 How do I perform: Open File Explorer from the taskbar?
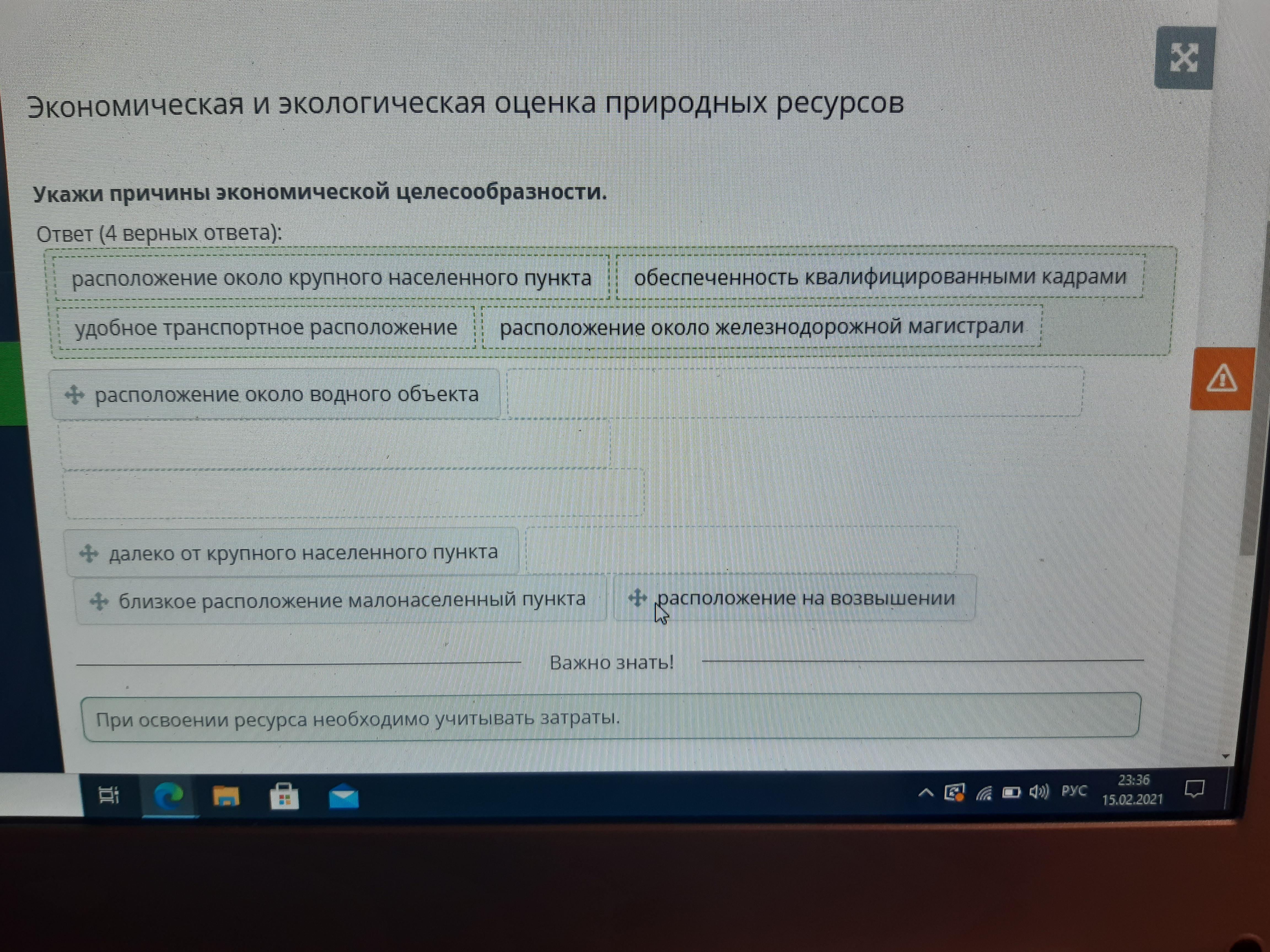226,796
